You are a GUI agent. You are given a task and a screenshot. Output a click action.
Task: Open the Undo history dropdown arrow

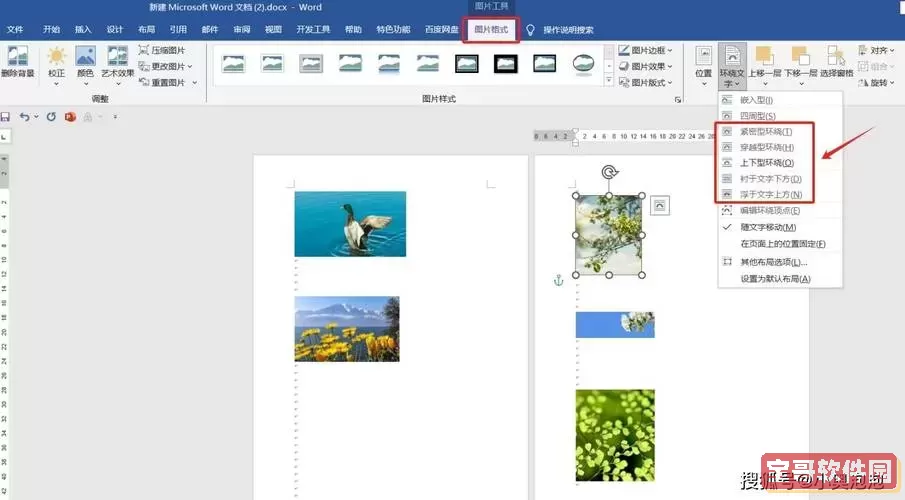[x=36, y=117]
